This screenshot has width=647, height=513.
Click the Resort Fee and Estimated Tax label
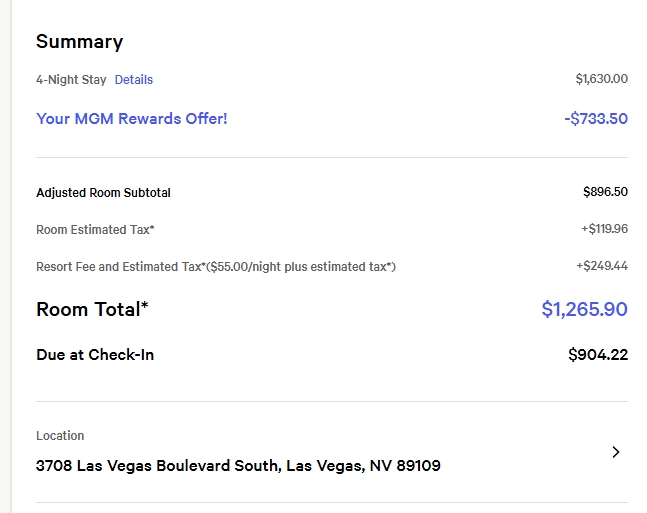[120, 267]
